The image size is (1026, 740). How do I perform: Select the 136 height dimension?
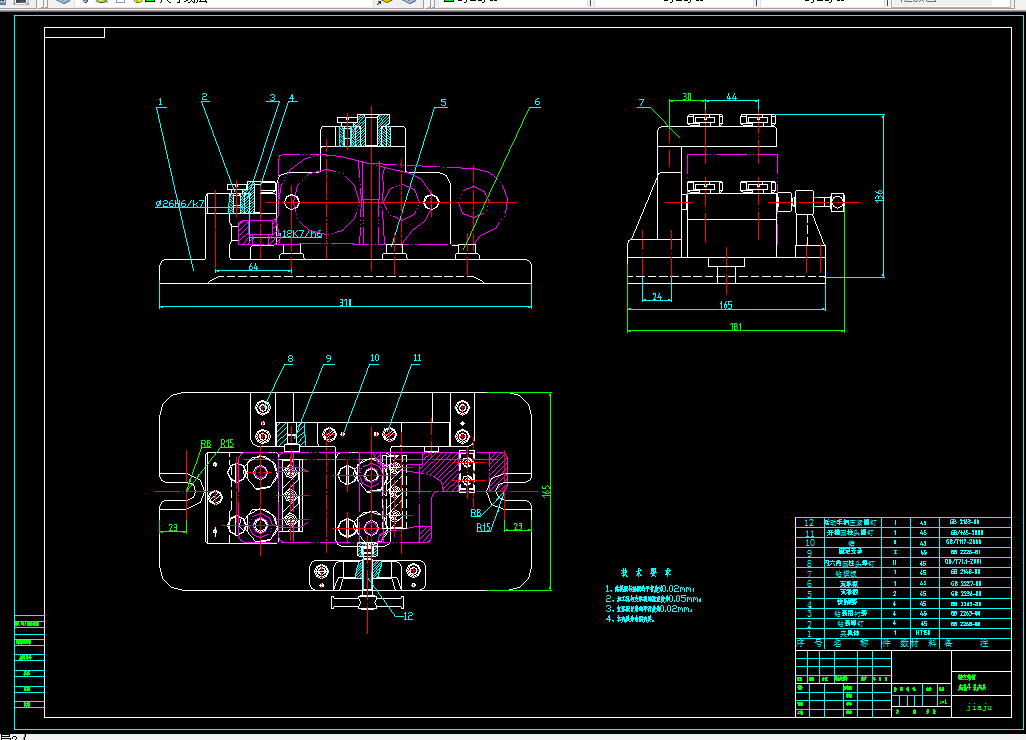tap(879, 196)
